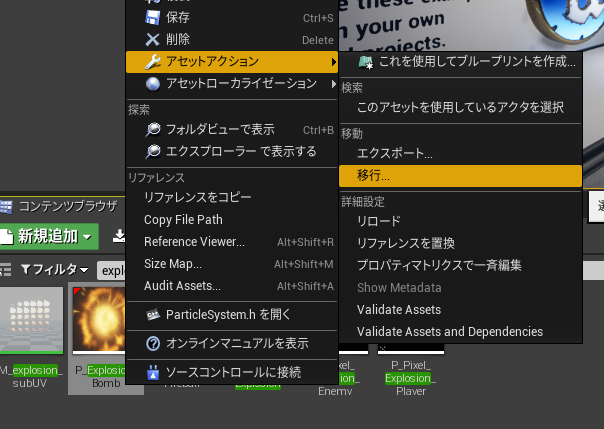This screenshot has width=604, height=429.
Task: Choose リロード in the submenu
Action: click(x=460, y=221)
